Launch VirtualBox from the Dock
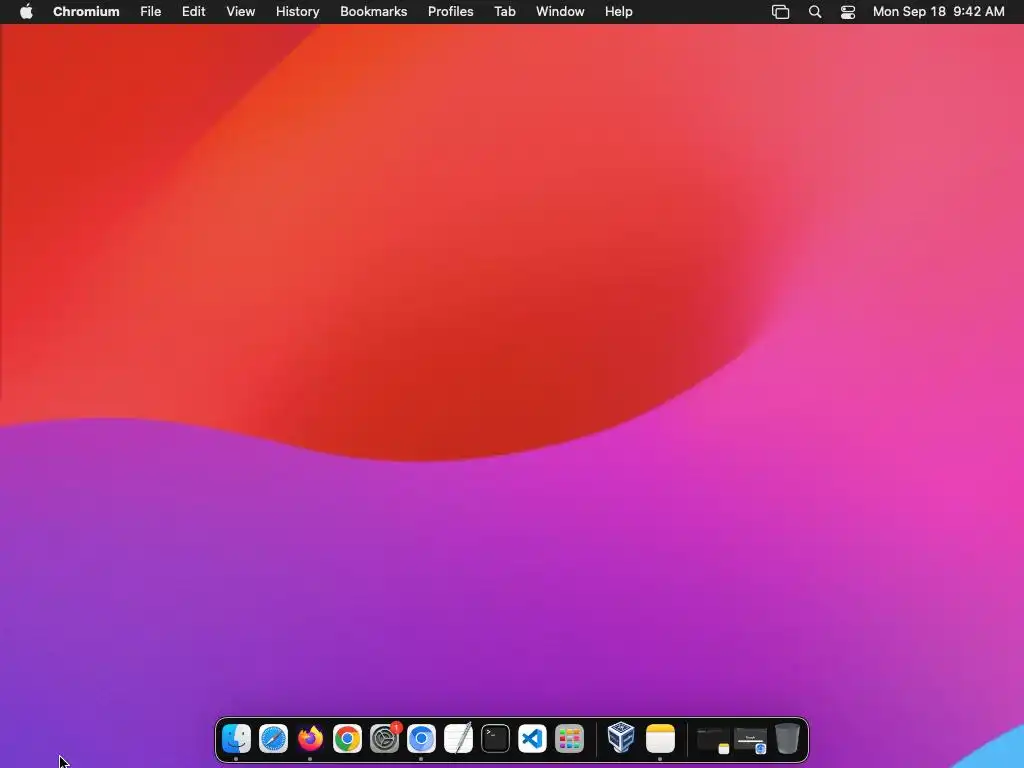The height and width of the screenshot is (768, 1024). click(x=621, y=739)
